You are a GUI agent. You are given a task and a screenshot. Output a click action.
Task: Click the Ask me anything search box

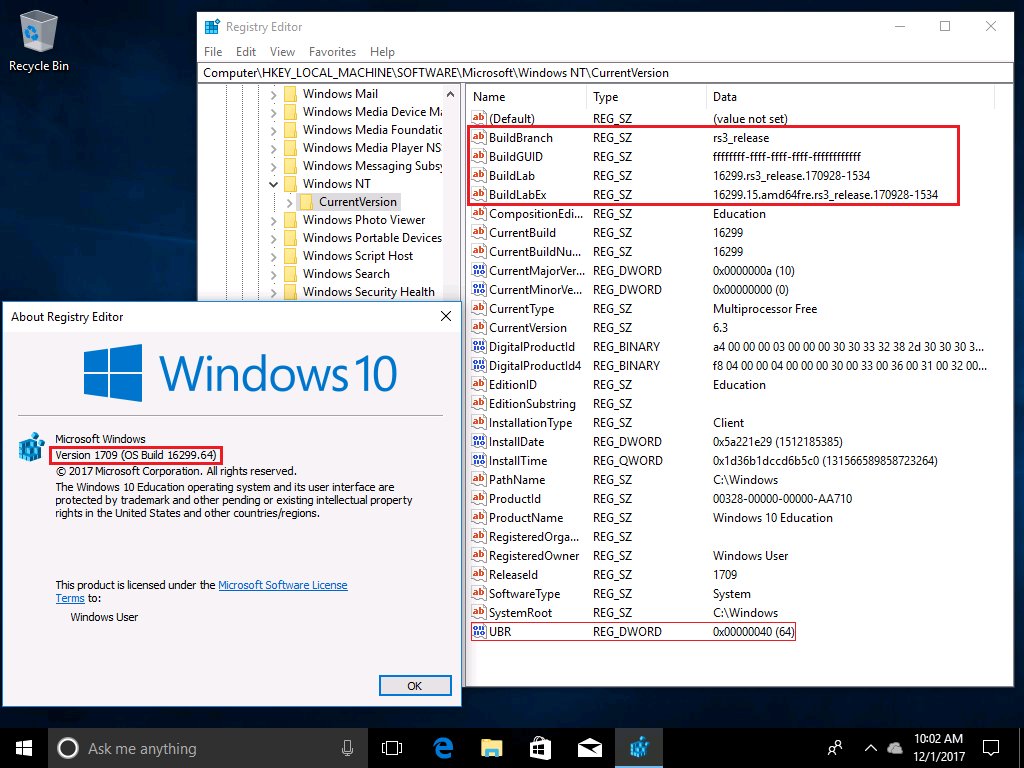point(208,748)
